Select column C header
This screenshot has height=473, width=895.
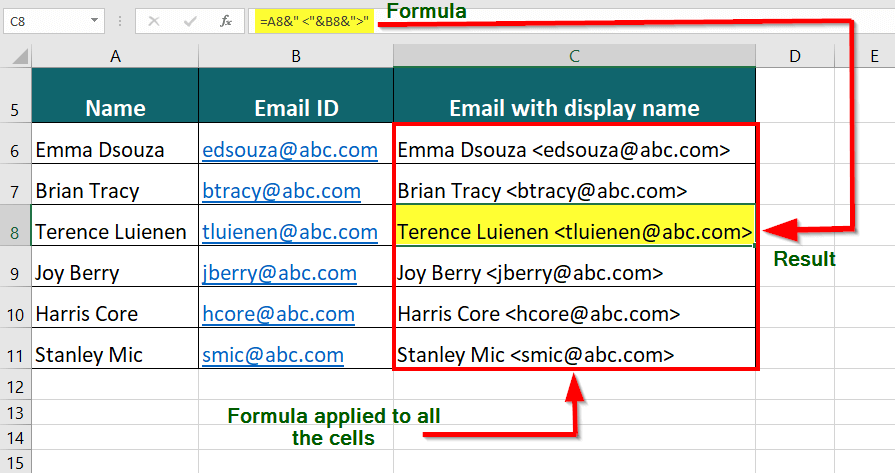pyautogui.click(x=574, y=57)
